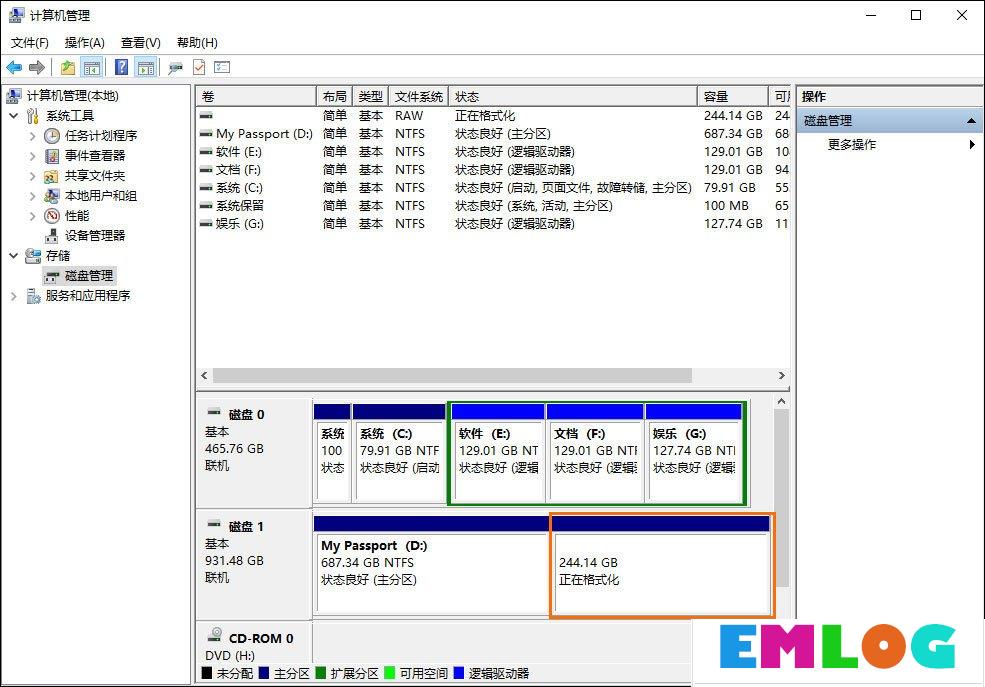Select the 娱乐 (G:) volume row
The image size is (985, 687).
tap(493, 224)
